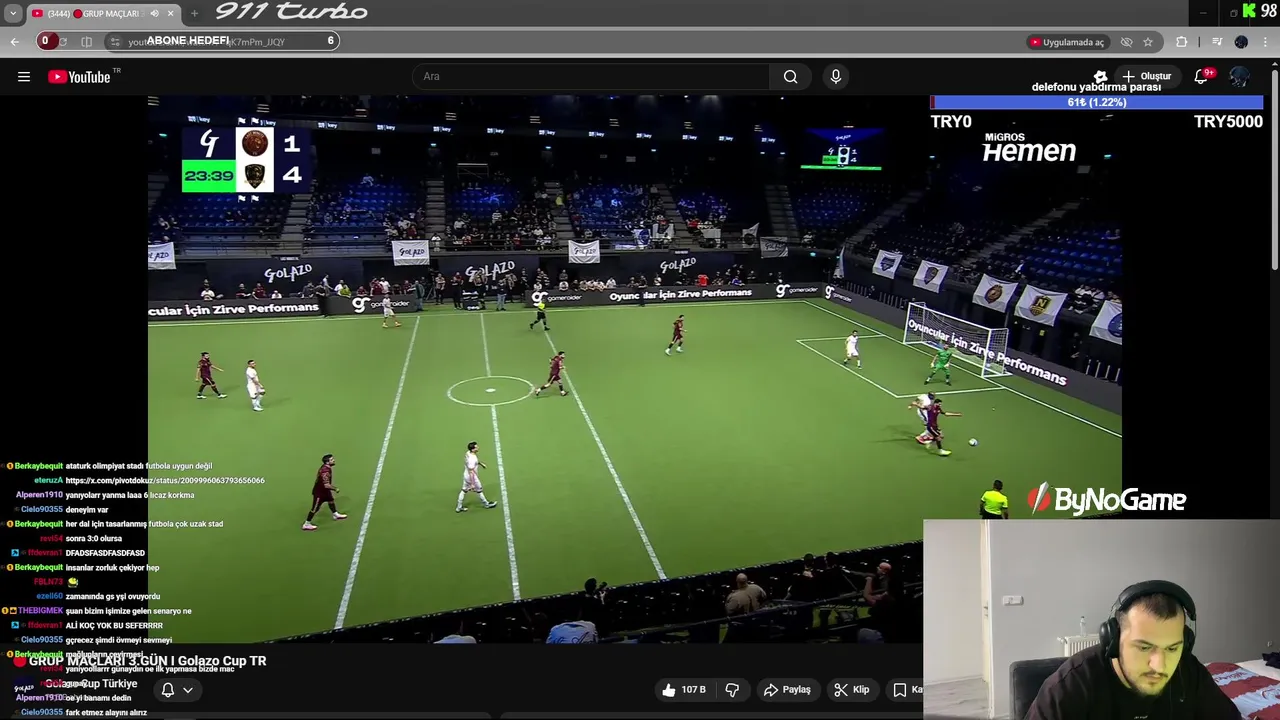Mute the tab via speaker icon
This screenshot has height=720, width=1280.
154,13
